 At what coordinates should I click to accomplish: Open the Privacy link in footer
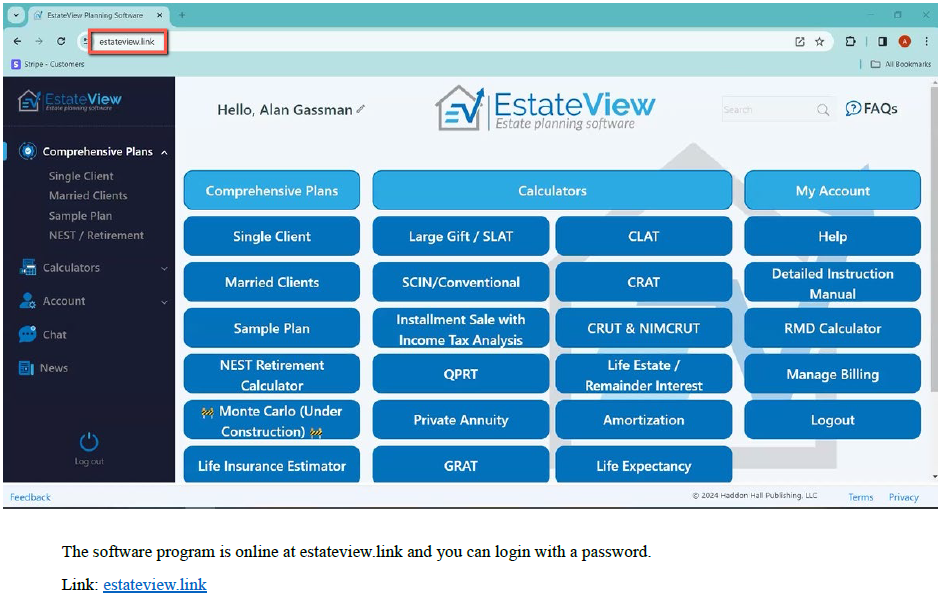[904, 497]
